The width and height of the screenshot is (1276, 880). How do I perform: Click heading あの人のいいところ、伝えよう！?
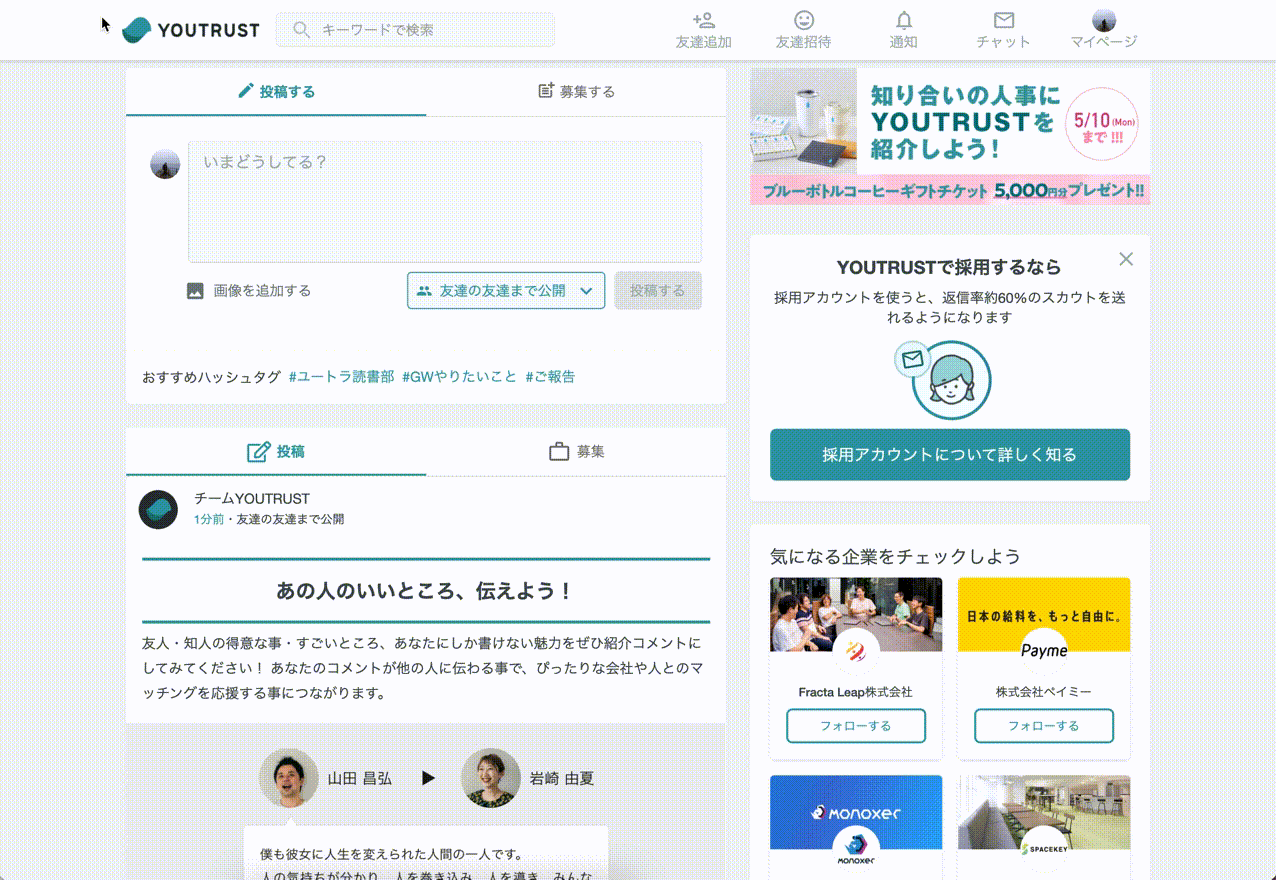pyautogui.click(x=426, y=591)
